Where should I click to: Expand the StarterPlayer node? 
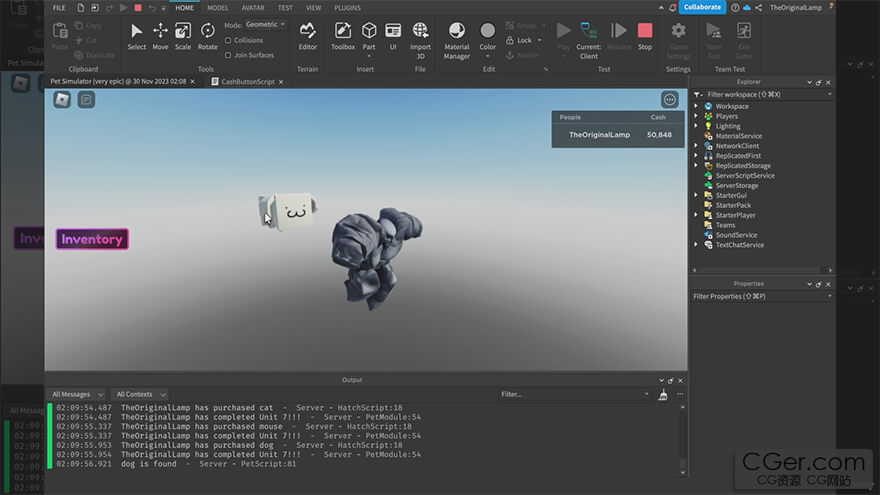(696, 215)
